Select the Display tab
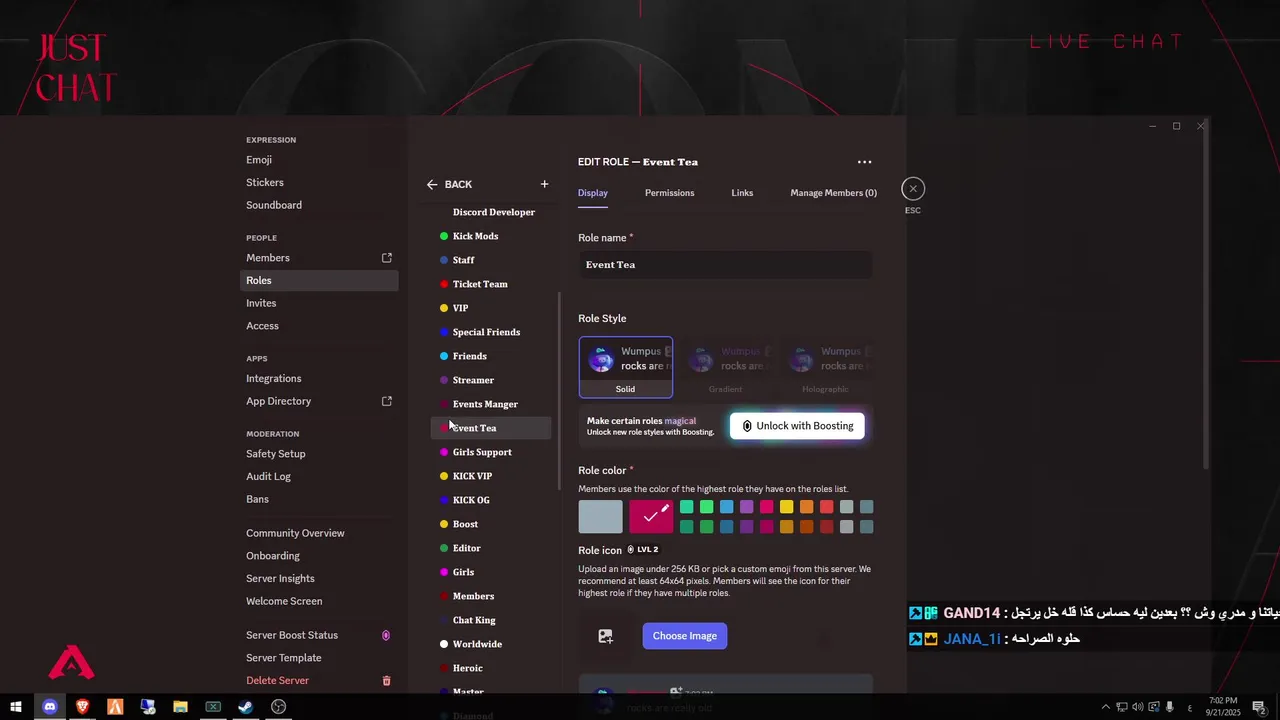 click(592, 193)
